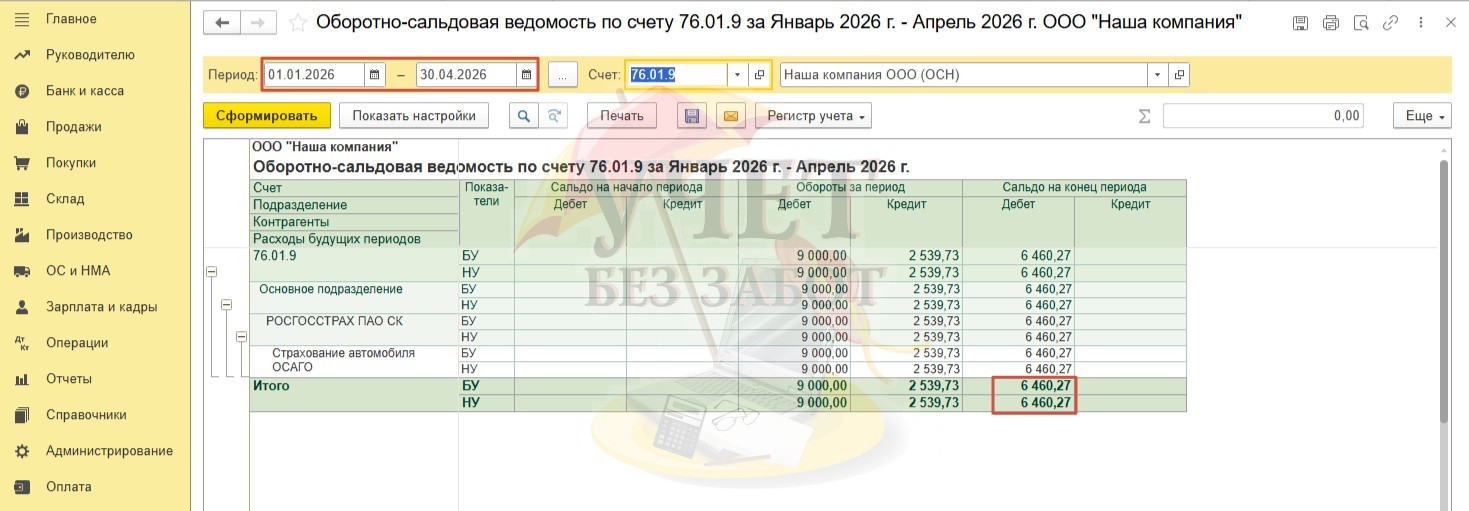Open the Регистр учета dropdown menu
The image size is (1469, 511).
(813, 116)
